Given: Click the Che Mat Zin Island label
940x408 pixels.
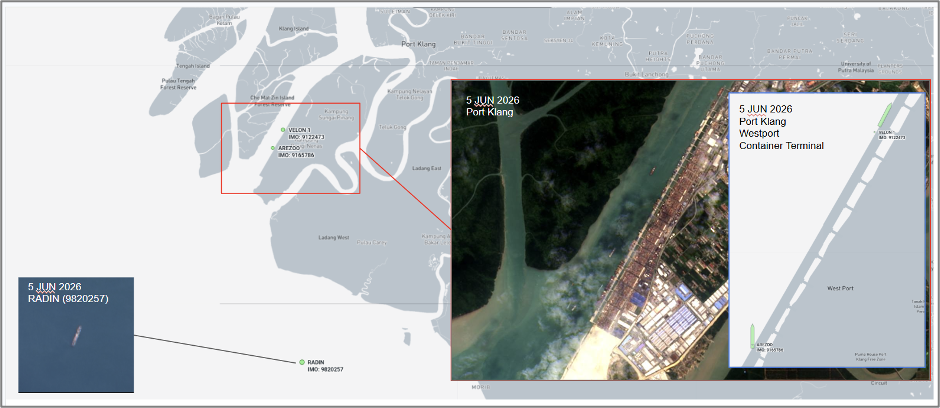Looking at the screenshot, I should [273, 100].
